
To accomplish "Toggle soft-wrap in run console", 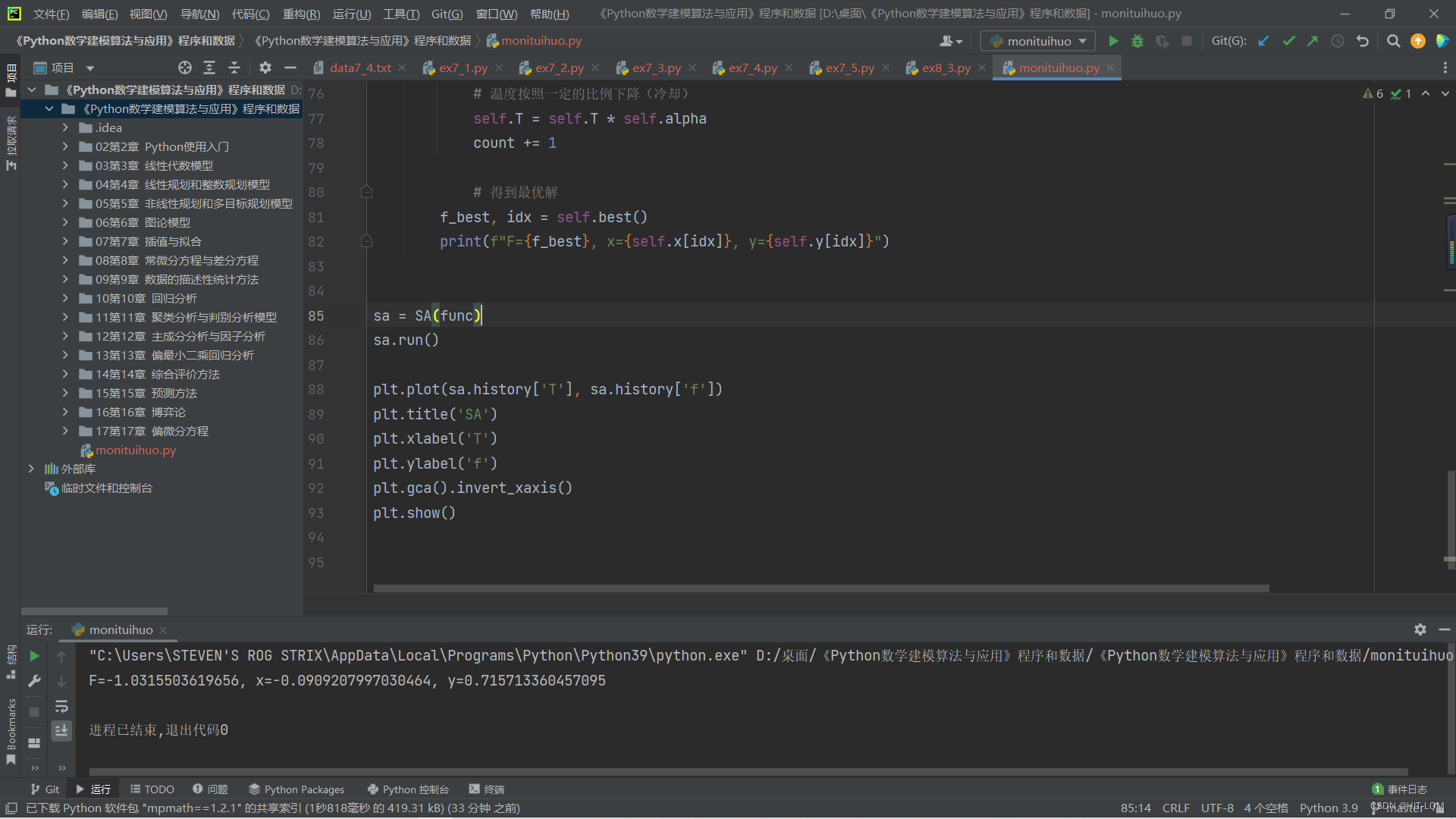I will pos(61,706).
